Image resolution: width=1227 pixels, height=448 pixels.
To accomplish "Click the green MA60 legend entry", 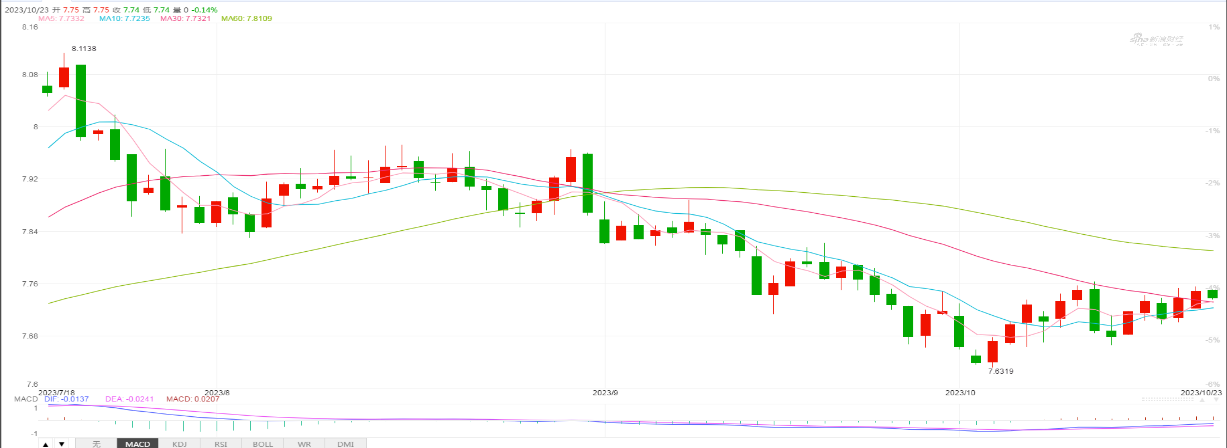I will coord(247,19).
